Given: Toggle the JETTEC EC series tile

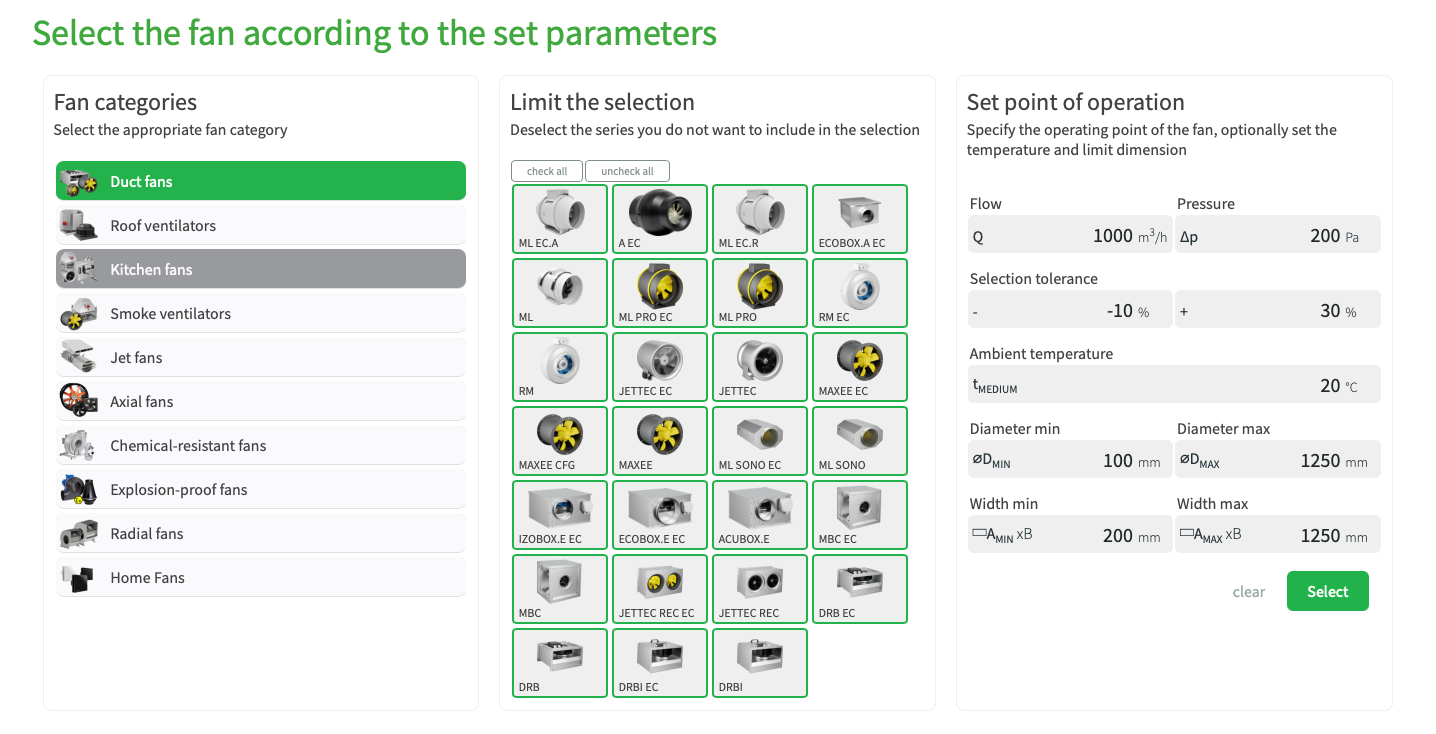Looking at the screenshot, I should click(x=660, y=367).
